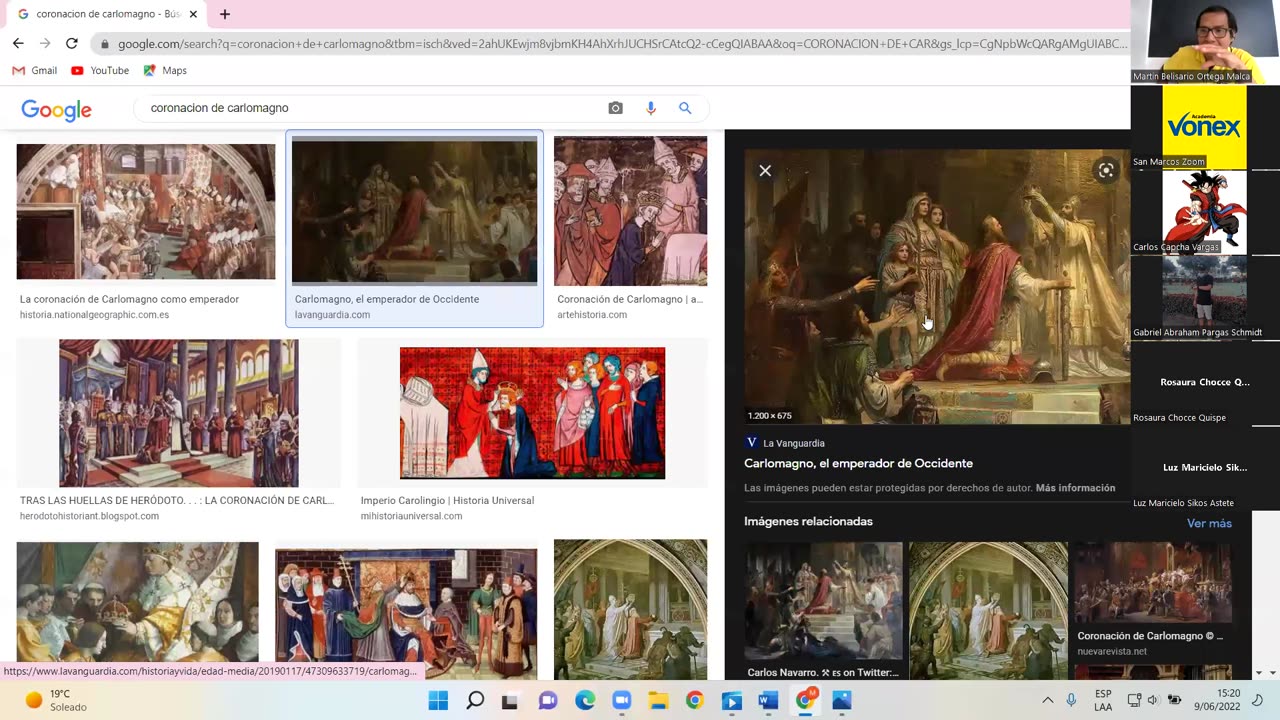Open Photos app from taskbar
The height and width of the screenshot is (720, 1280).
coord(842,701)
